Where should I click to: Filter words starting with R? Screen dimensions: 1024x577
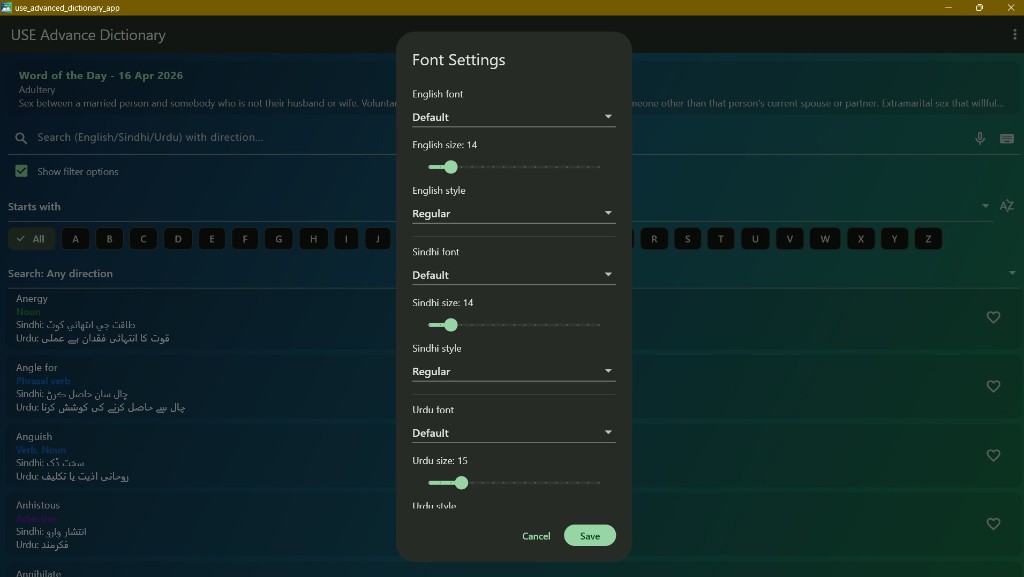[x=654, y=239]
